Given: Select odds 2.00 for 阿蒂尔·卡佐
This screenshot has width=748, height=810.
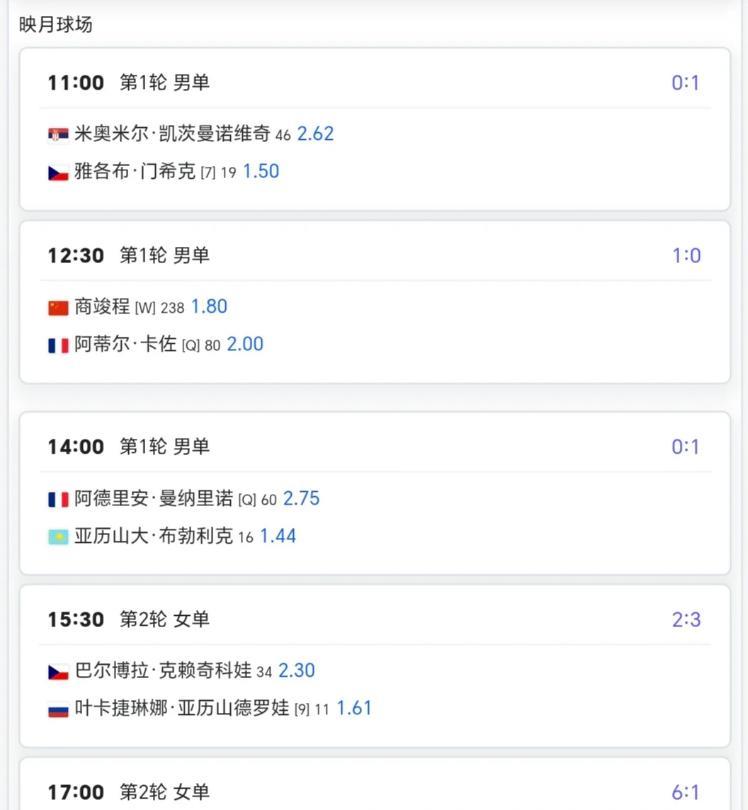Looking at the screenshot, I should tap(245, 345).
